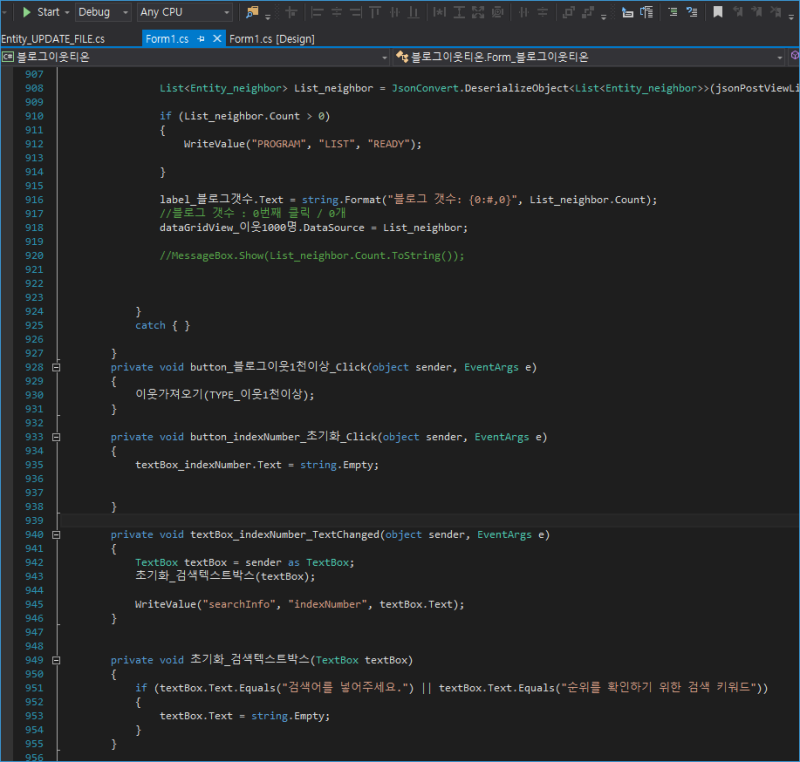The height and width of the screenshot is (762, 800).
Task: Click the Uncomment selected lines icon
Action: 692,12
